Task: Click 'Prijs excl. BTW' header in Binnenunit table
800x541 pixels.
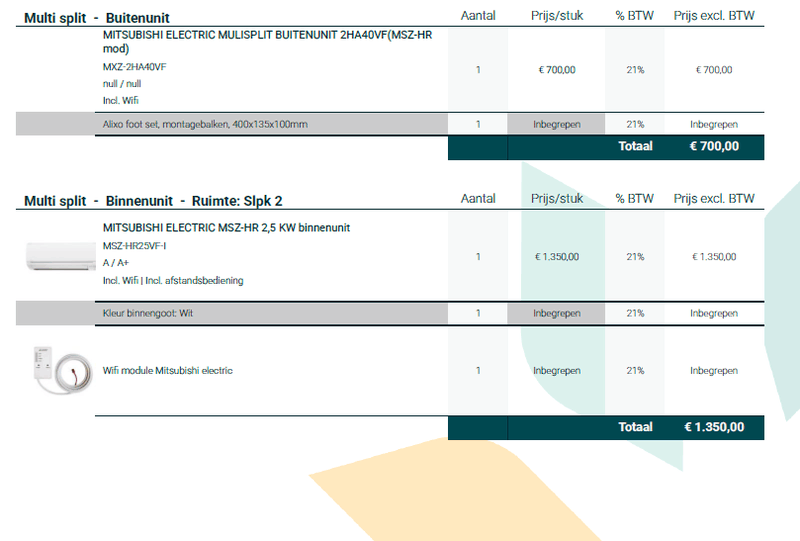Action: 714,199
